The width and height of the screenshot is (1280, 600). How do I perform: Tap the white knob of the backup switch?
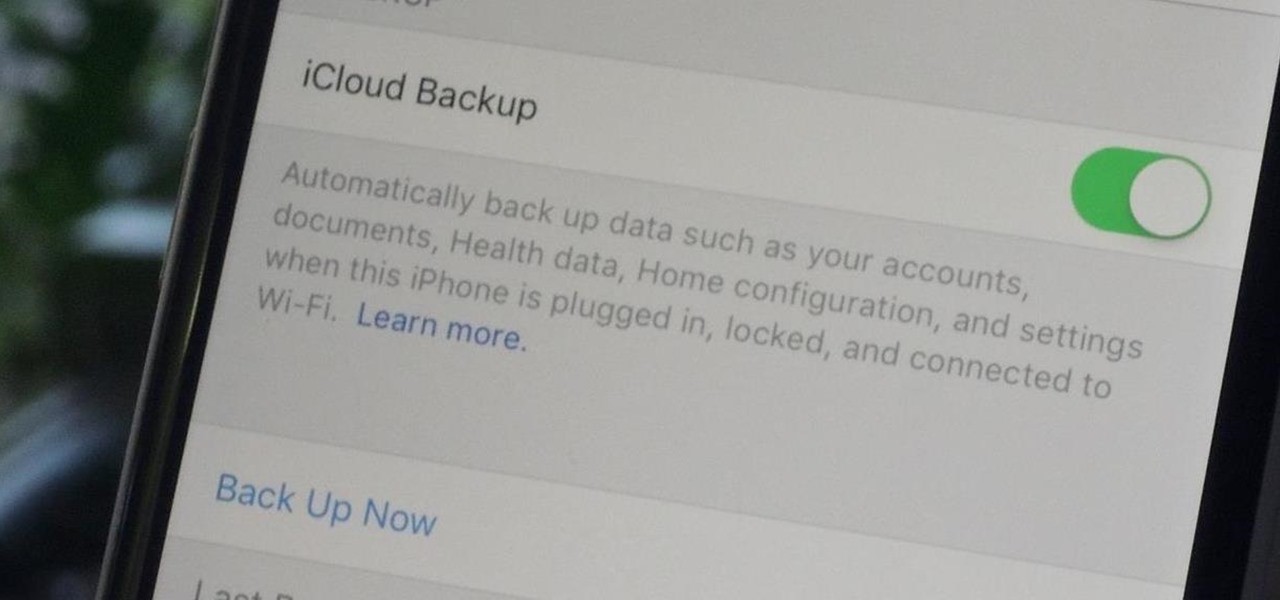(x=1169, y=197)
